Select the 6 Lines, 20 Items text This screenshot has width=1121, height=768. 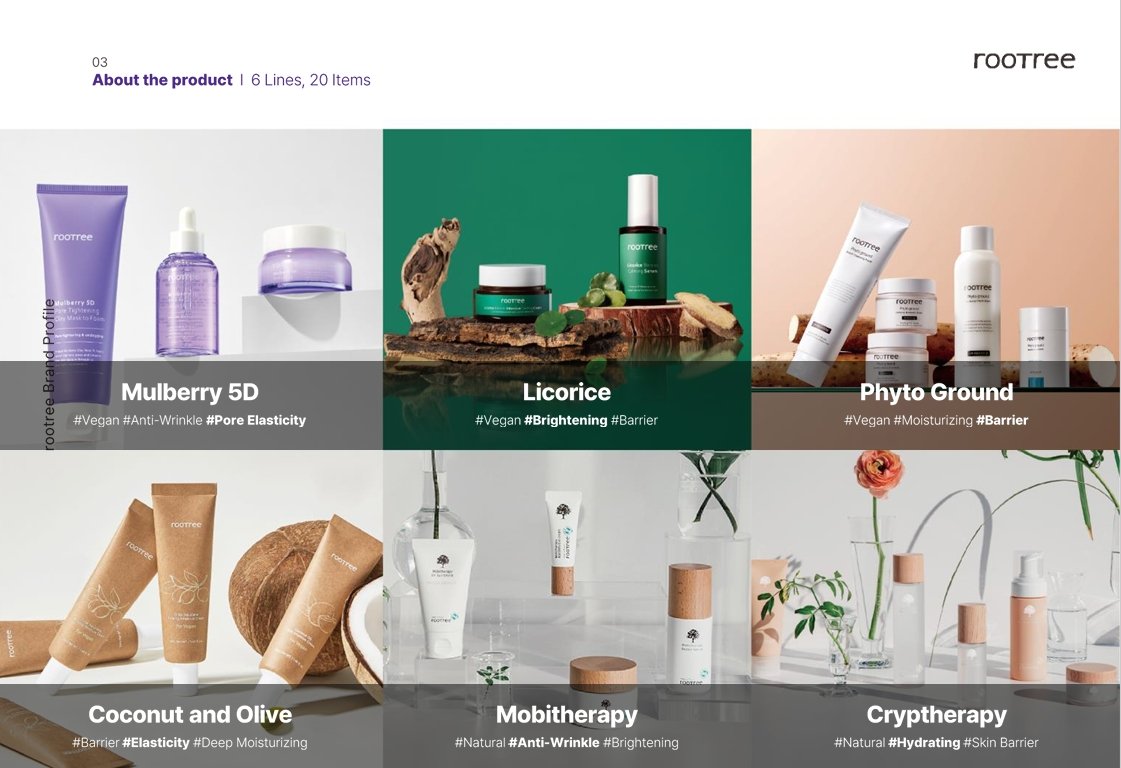[x=311, y=80]
